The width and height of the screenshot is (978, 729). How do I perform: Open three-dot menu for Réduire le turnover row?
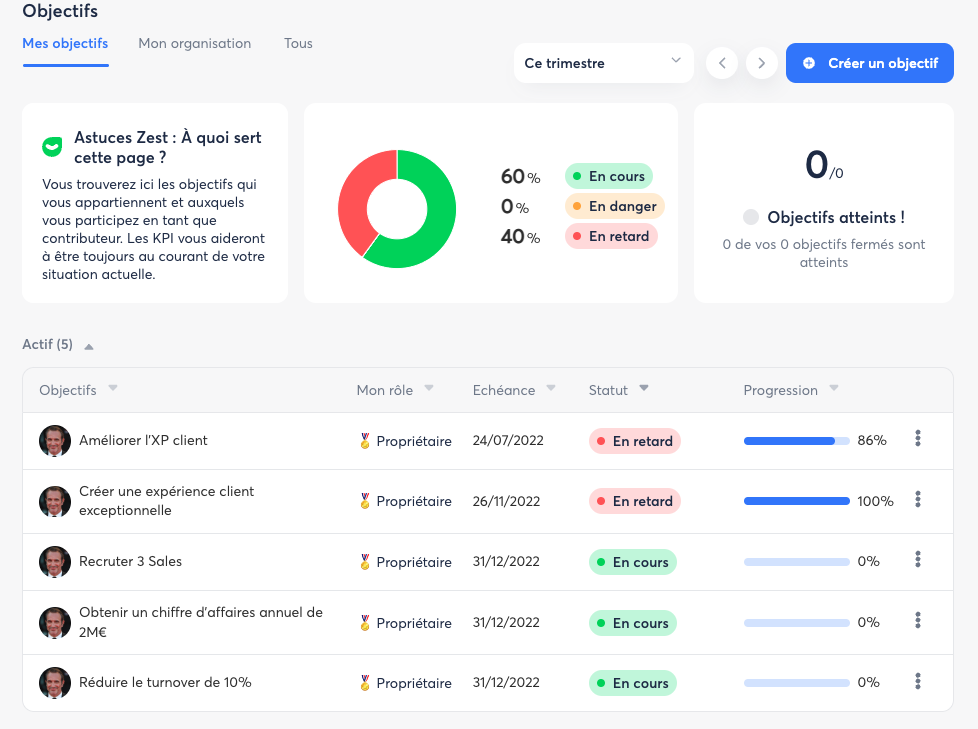(x=917, y=682)
